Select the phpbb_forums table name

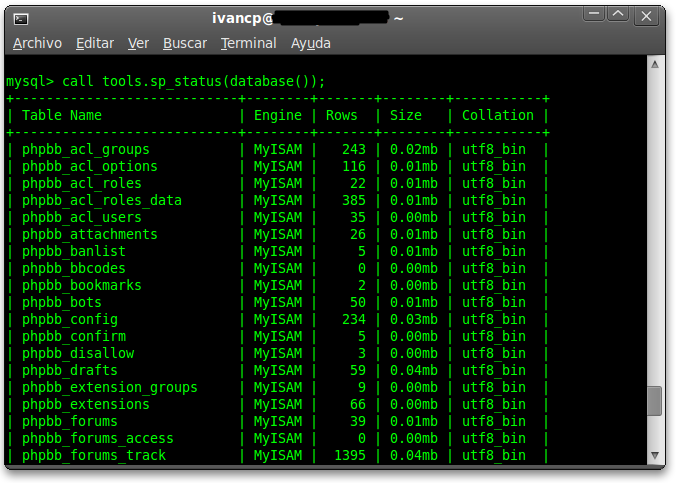[70, 421]
